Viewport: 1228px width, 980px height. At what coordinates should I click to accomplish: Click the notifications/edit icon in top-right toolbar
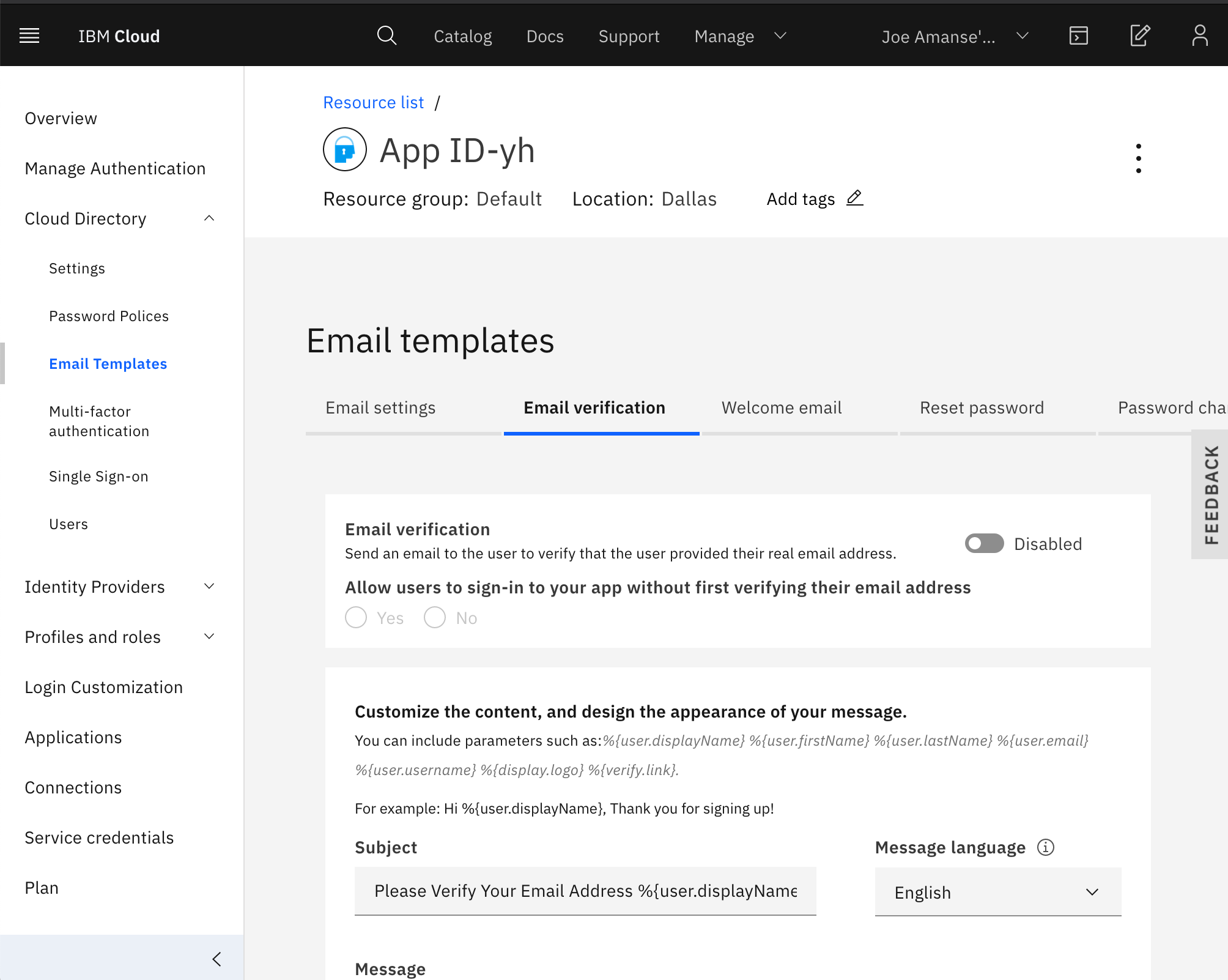(1140, 35)
